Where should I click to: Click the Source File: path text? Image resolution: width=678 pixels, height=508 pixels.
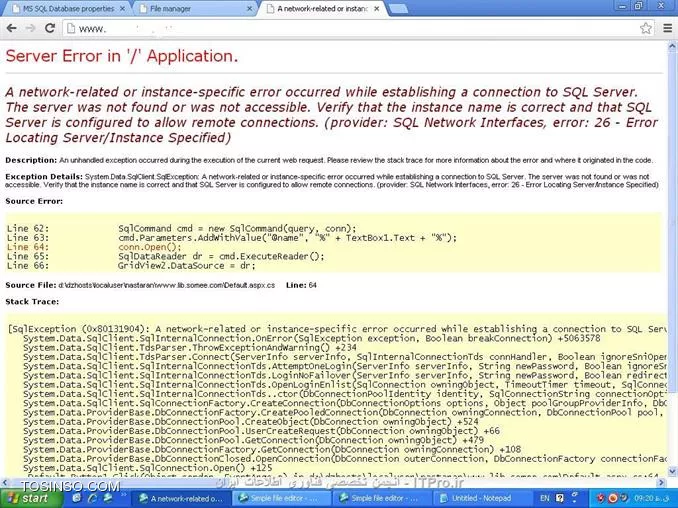tap(166, 285)
